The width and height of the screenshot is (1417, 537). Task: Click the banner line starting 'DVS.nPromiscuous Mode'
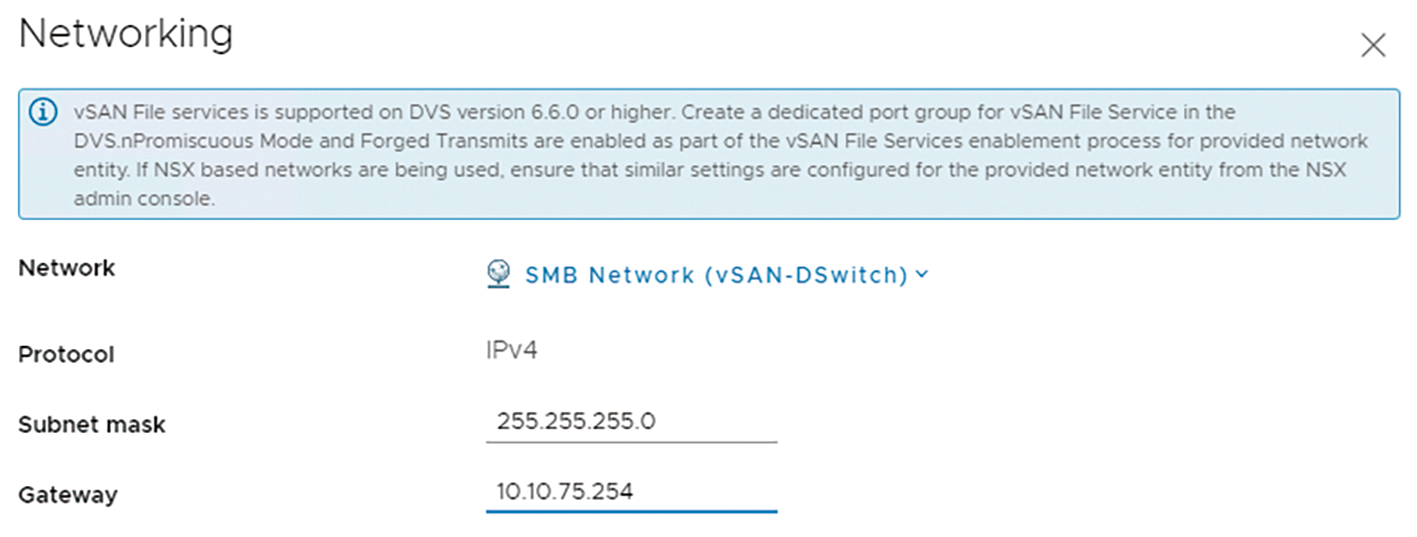pos(720,141)
